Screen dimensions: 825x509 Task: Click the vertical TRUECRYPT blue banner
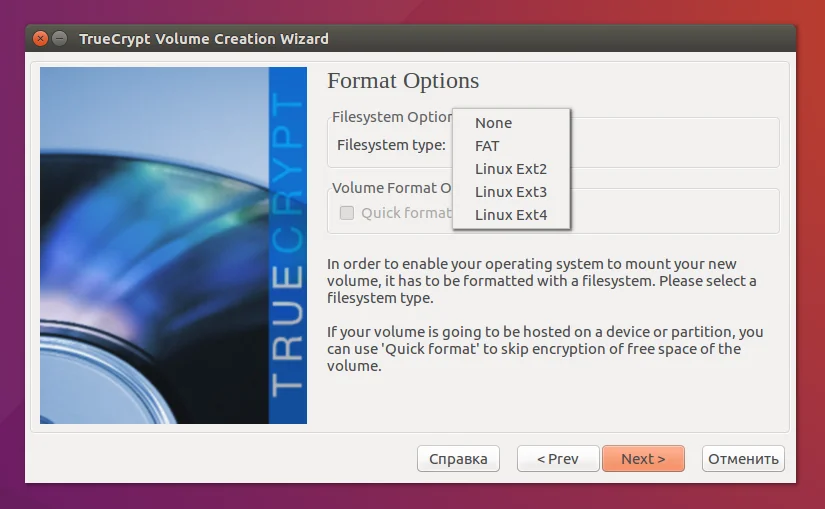(x=288, y=245)
